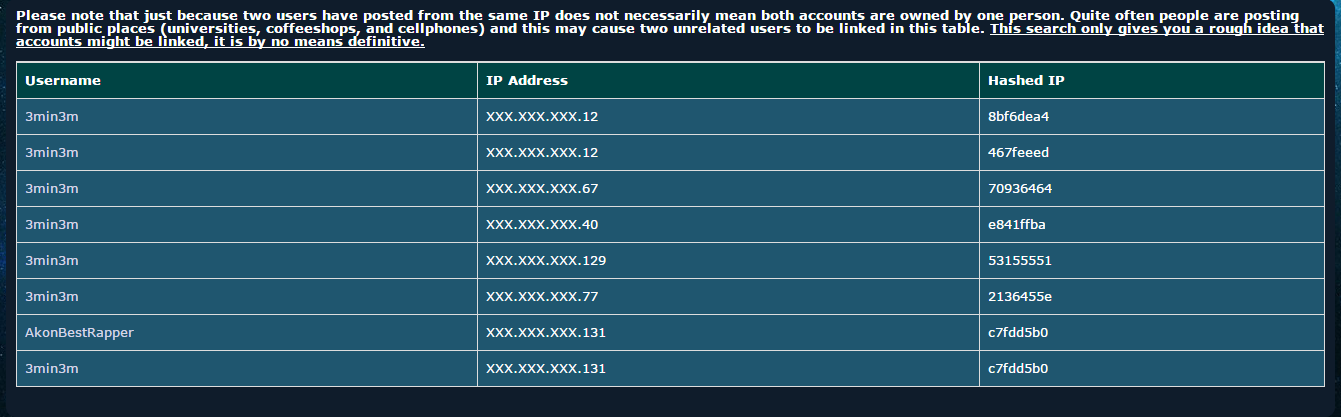The image size is (1341, 417).
Task: Click the c7fdd5b0 hash in AkonBestRapper's row
Action: click(x=1018, y=332)
